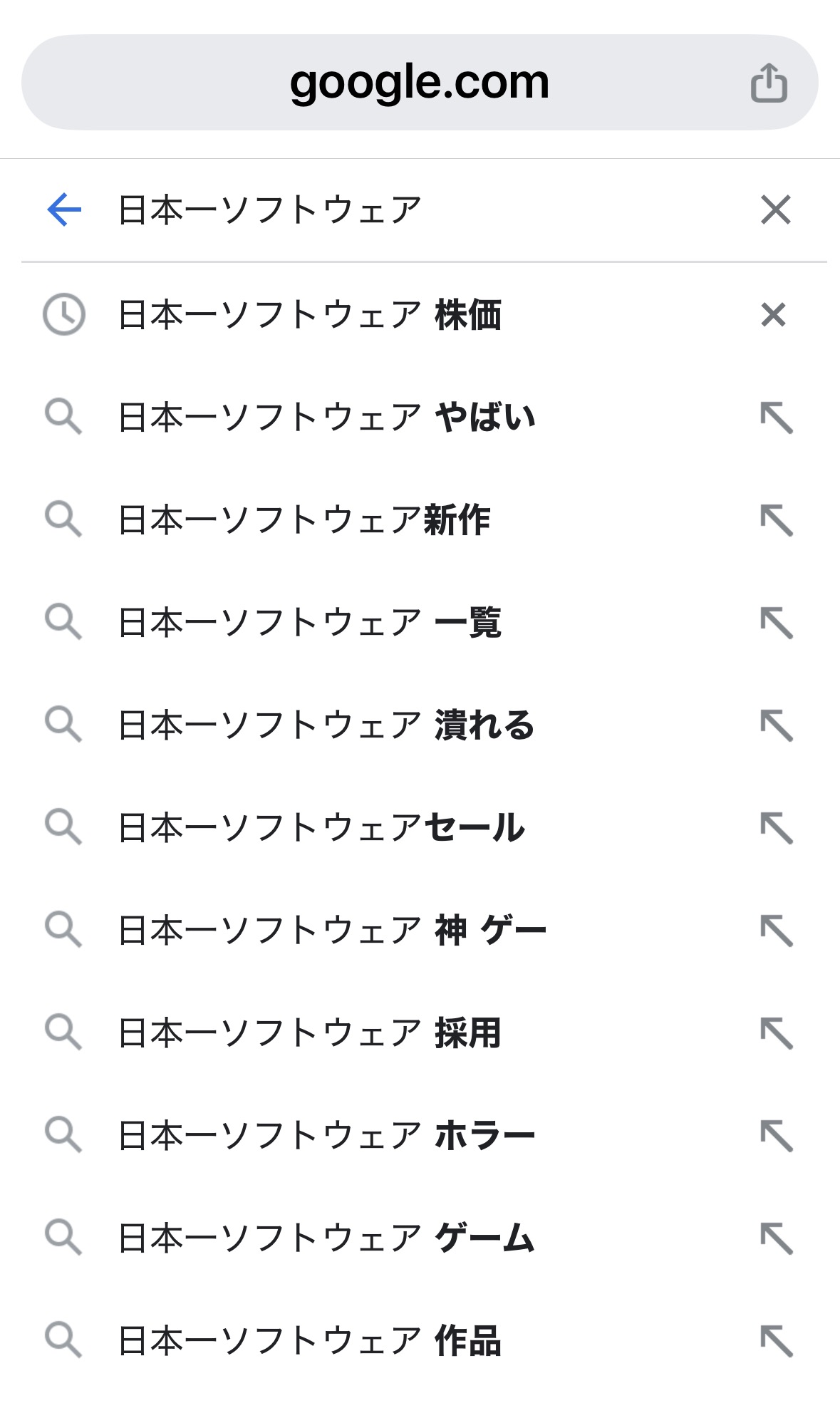Tap the blue back arrow
This screenshot has height=1408, width=840.
point(64,210)
